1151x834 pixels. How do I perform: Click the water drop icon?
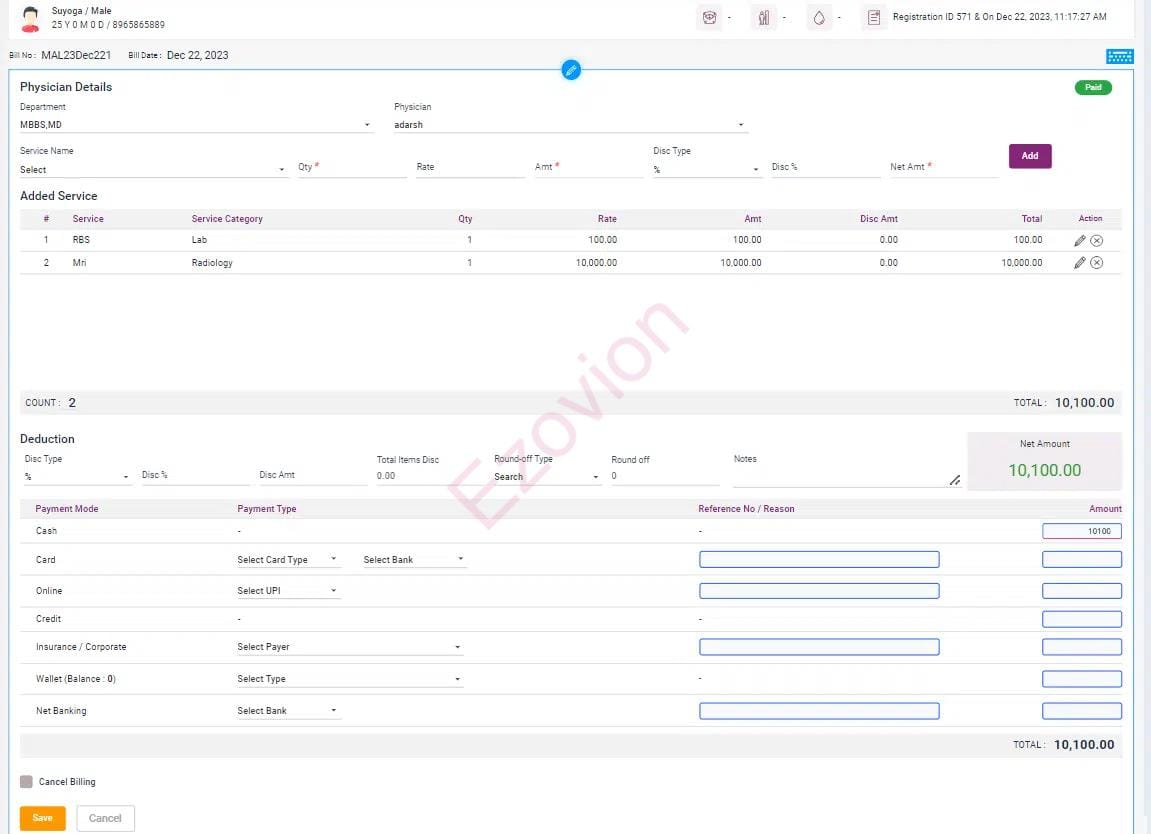(819, 18)
